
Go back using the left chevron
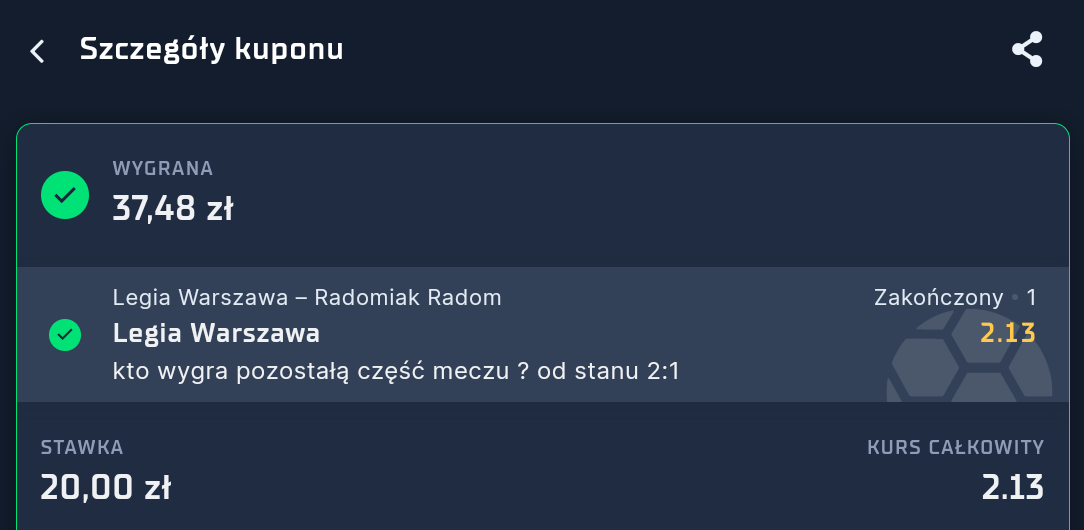point(38,51)
